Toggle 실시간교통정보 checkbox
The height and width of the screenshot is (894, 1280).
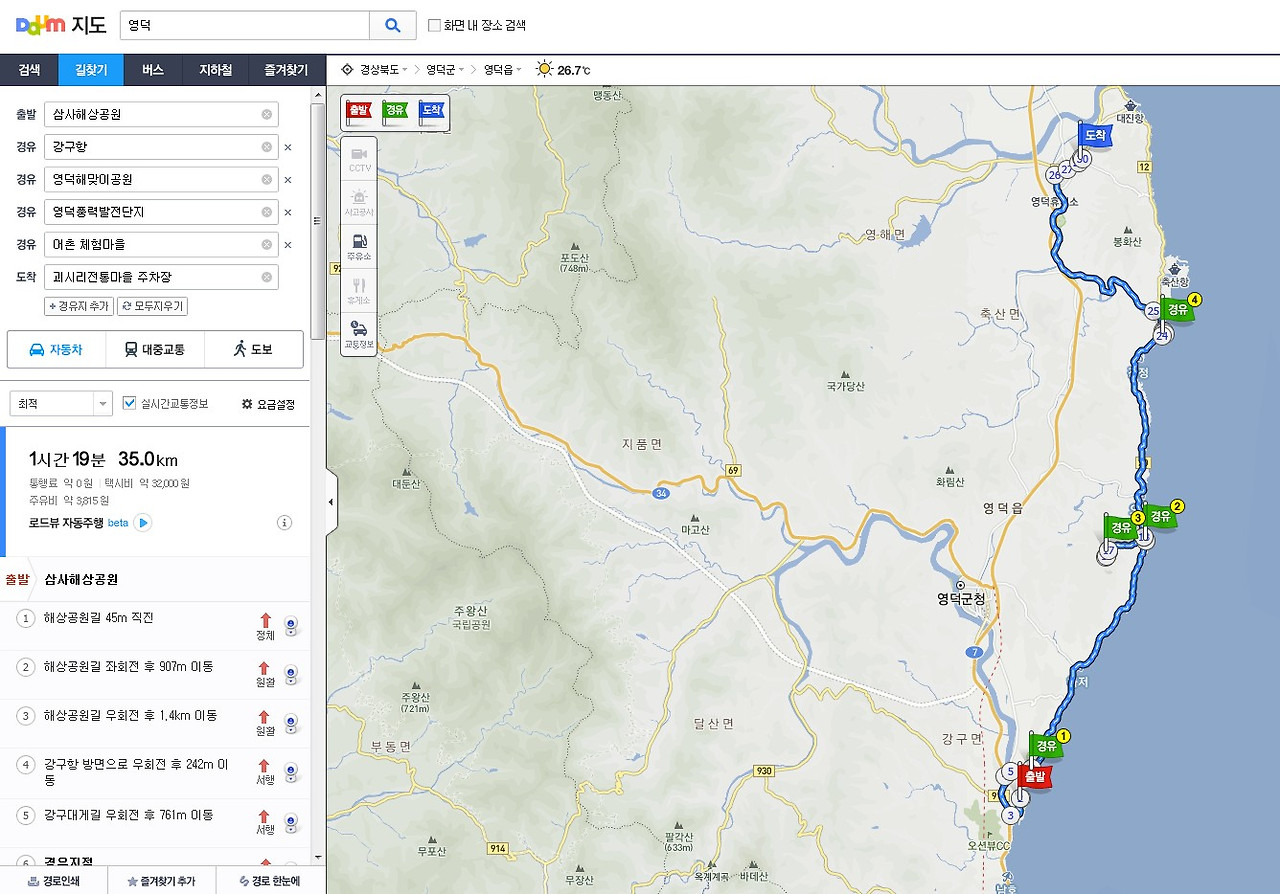click(x=129, y=403)
